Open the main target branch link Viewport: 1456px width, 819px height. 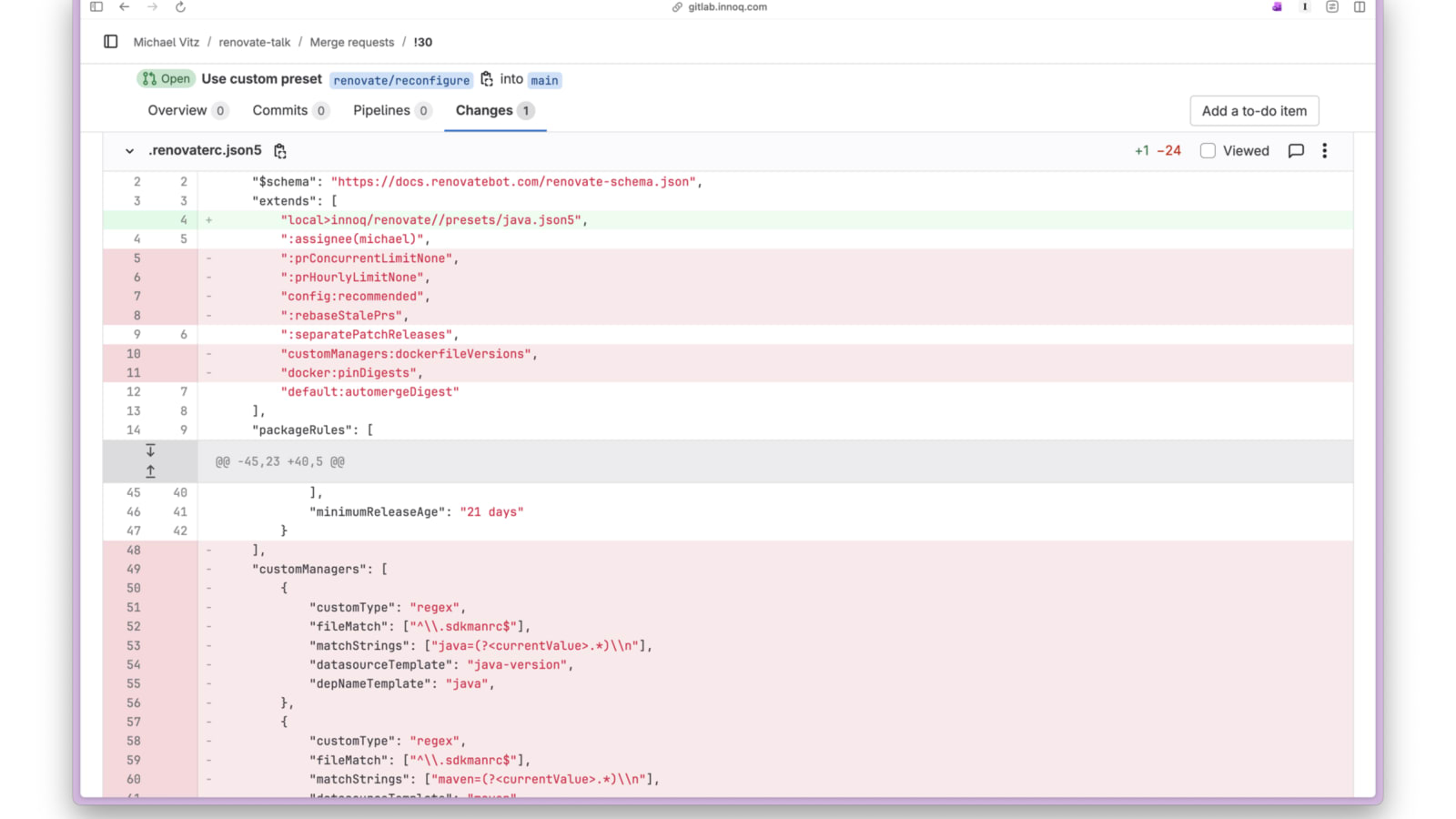coord(544,80)
